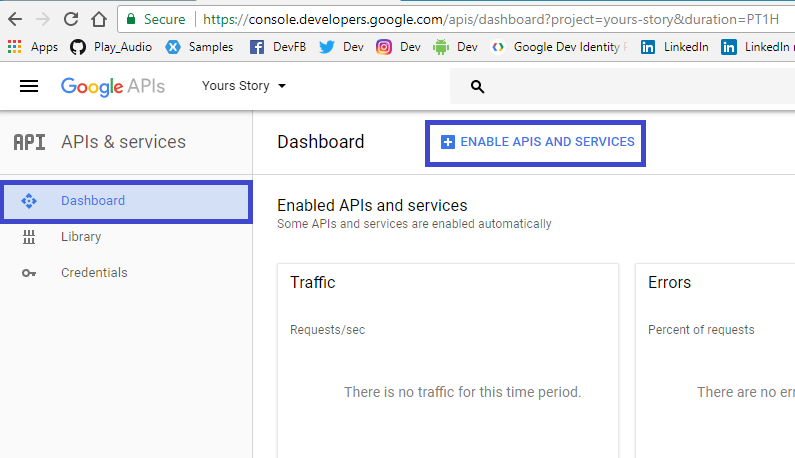The height and width of the screenshot is (458, 795).
Task: Open the Twitter Dev bookmark
Action: [x=341, y=47]
